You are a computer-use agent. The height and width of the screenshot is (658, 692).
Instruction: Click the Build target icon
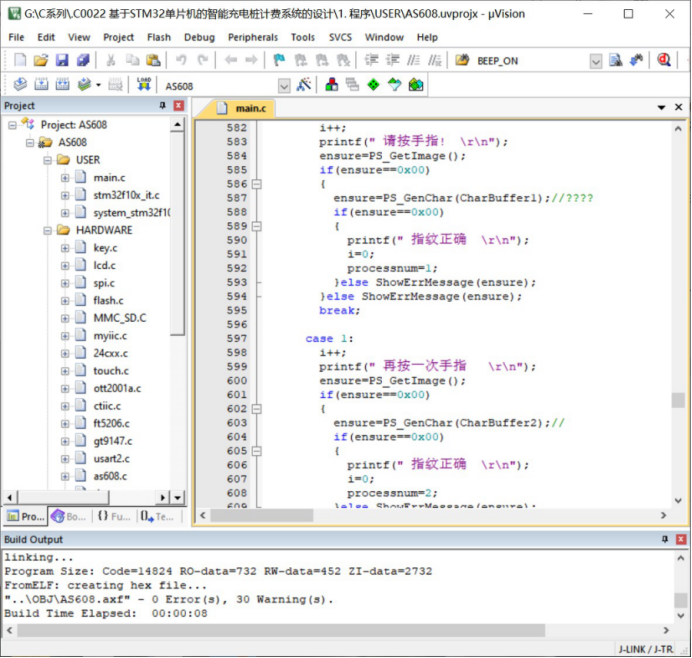coord(41,84)
